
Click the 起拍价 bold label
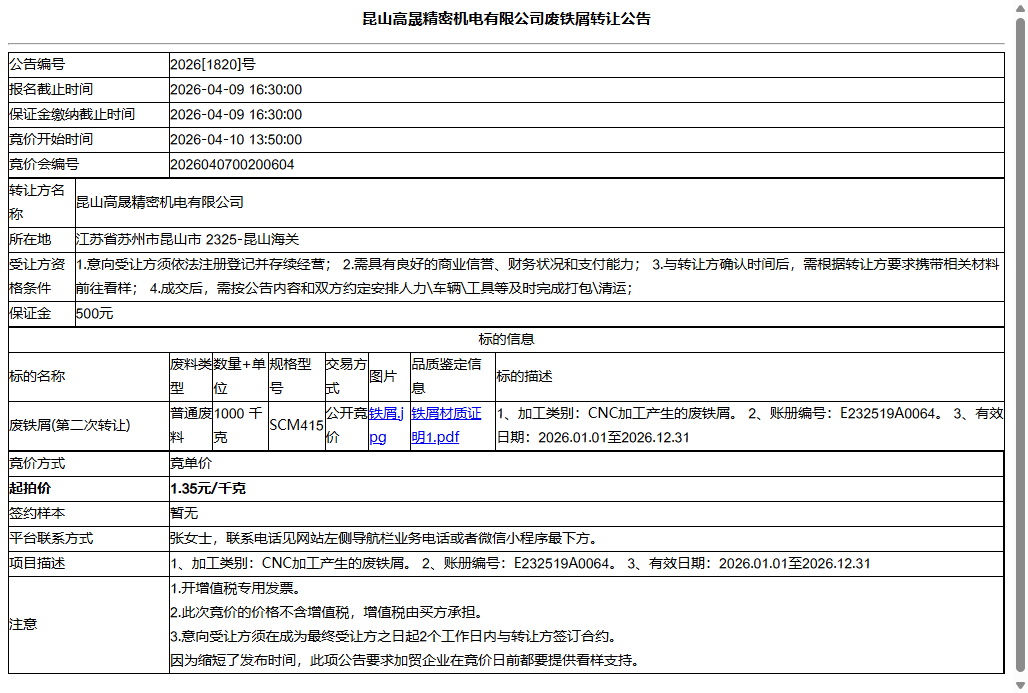click(30, 488)
